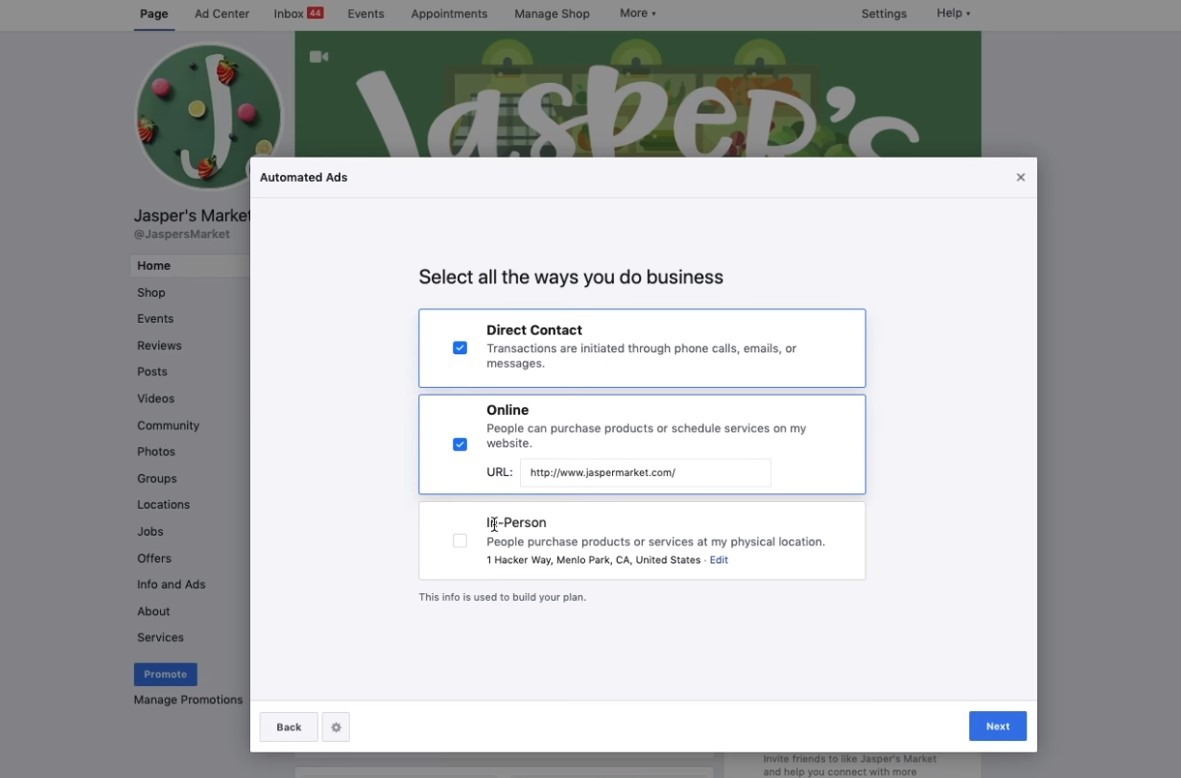Screen dimensions: 1181x778
Task: Click the In-Person option title
Action: click(x=517, y=523)
